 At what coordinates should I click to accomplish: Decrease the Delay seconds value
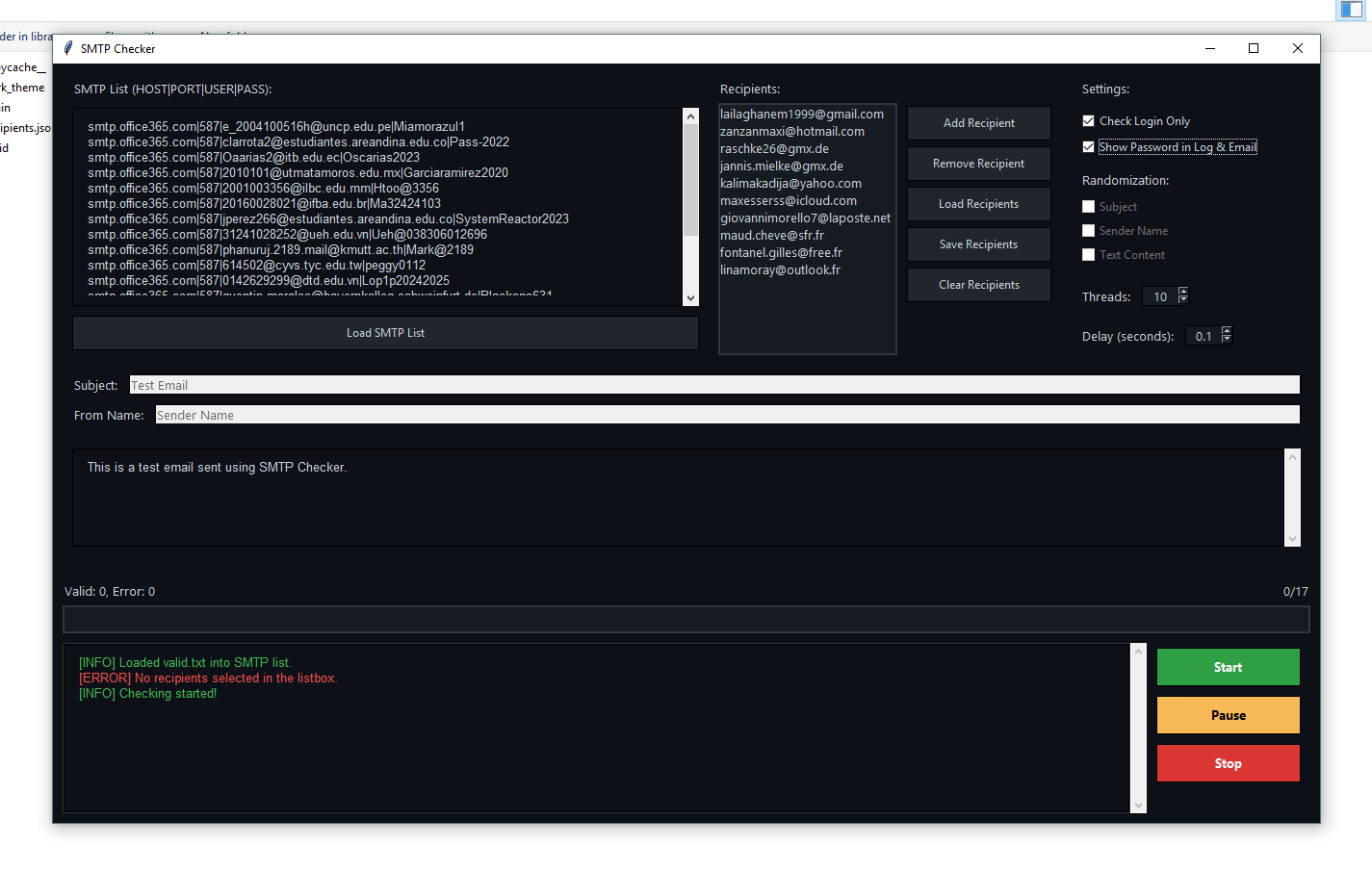[1226, 339]
